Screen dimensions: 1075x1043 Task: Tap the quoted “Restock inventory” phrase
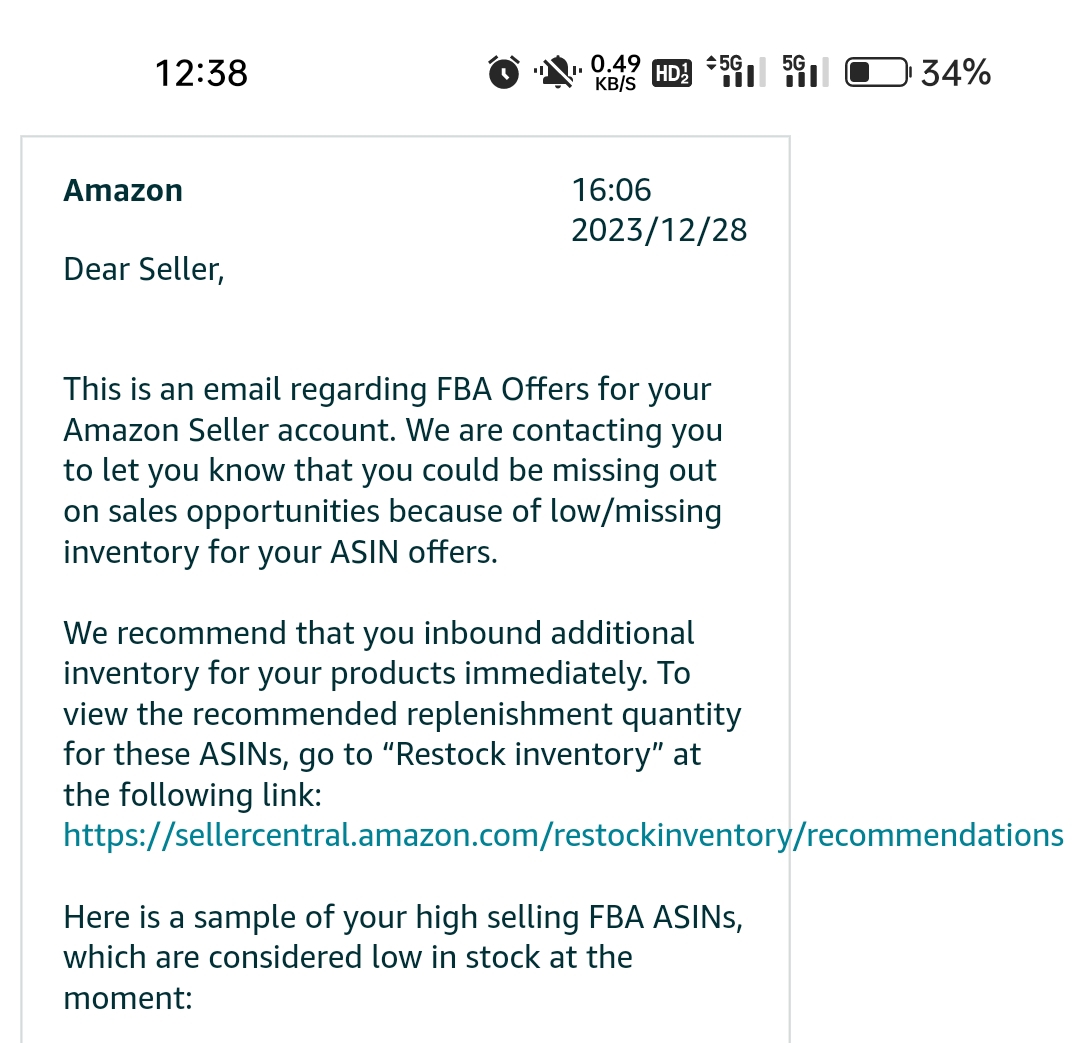click(x=522, y=754)
